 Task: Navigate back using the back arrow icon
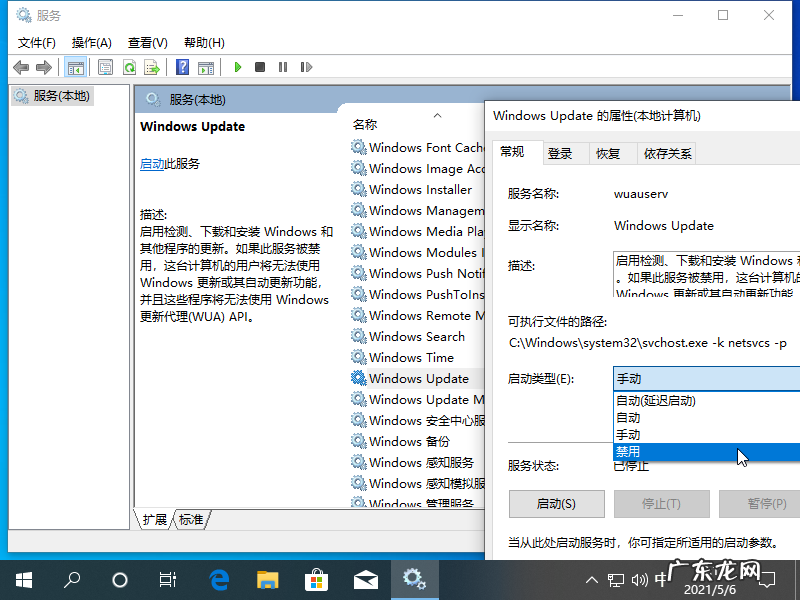click(x=21, y=67)
